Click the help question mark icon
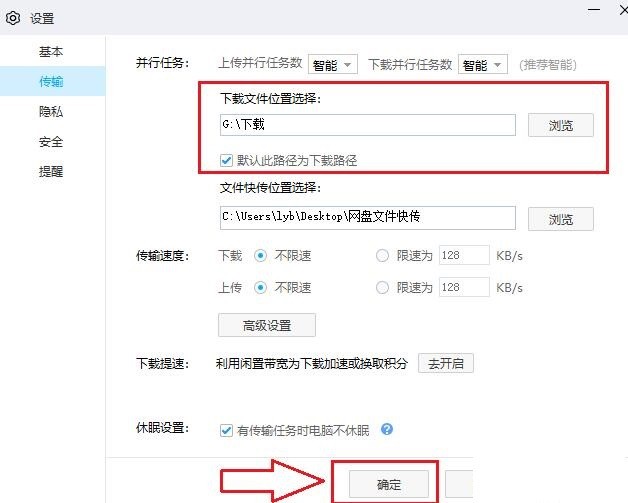 coord(387,430)
